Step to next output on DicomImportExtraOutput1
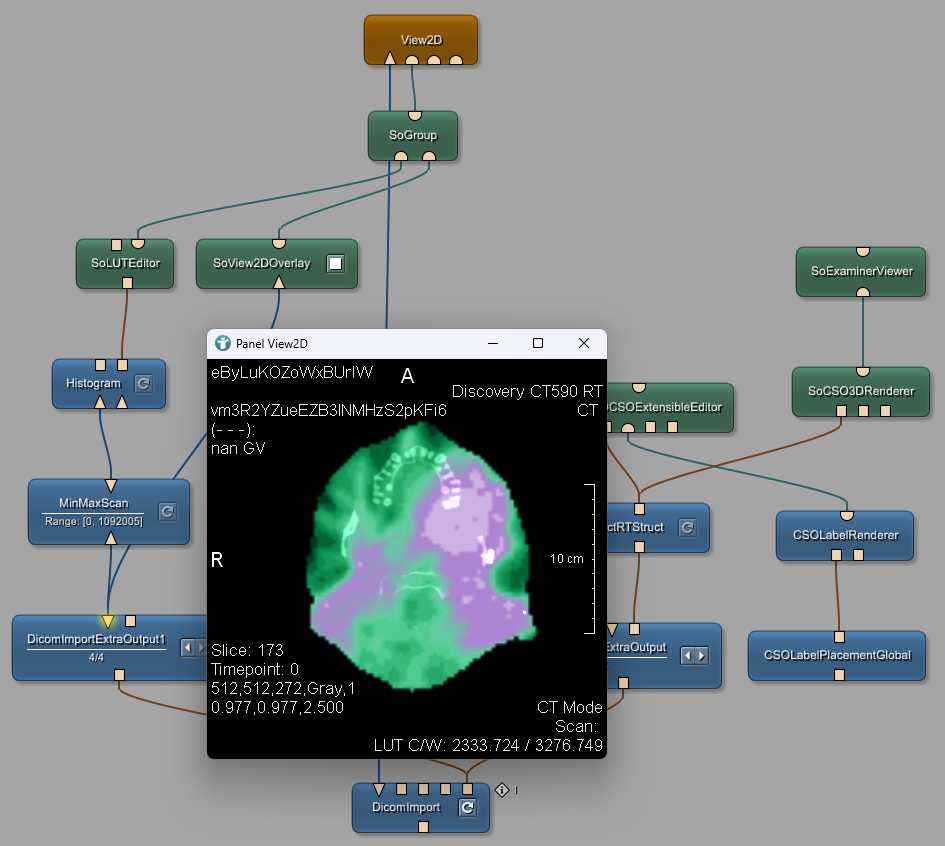This screenshot has height=846, width=945. [x=199, y=649]
